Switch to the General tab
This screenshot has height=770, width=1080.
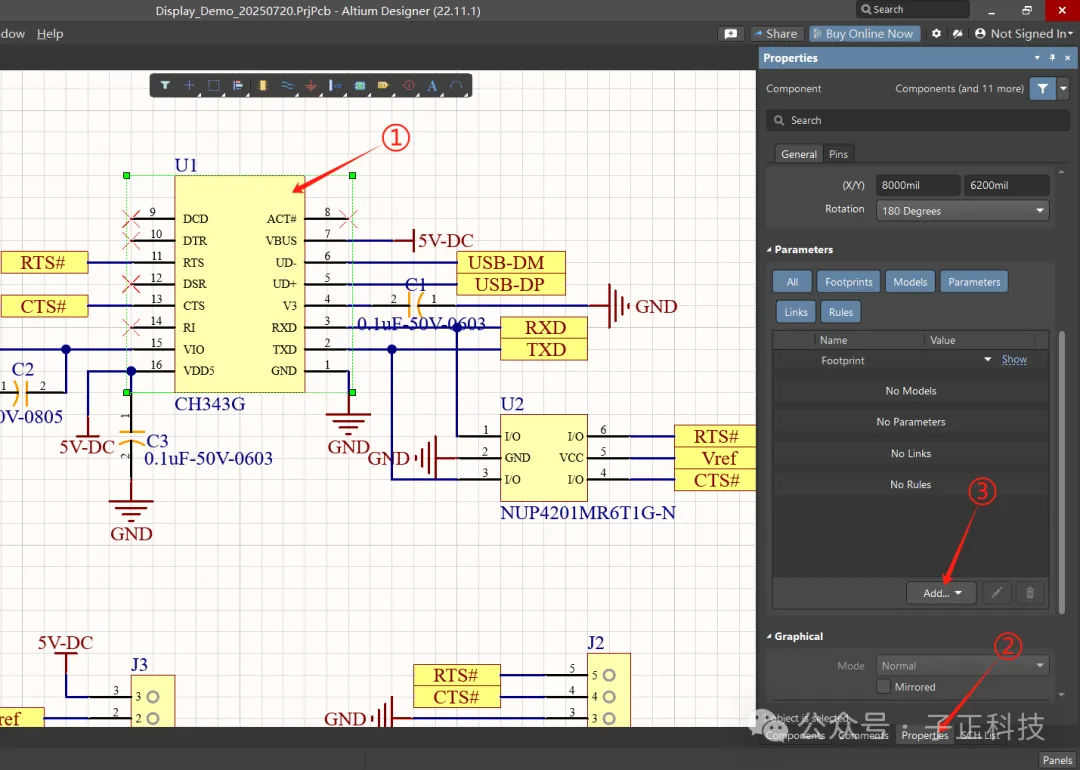tap(799, 154)
